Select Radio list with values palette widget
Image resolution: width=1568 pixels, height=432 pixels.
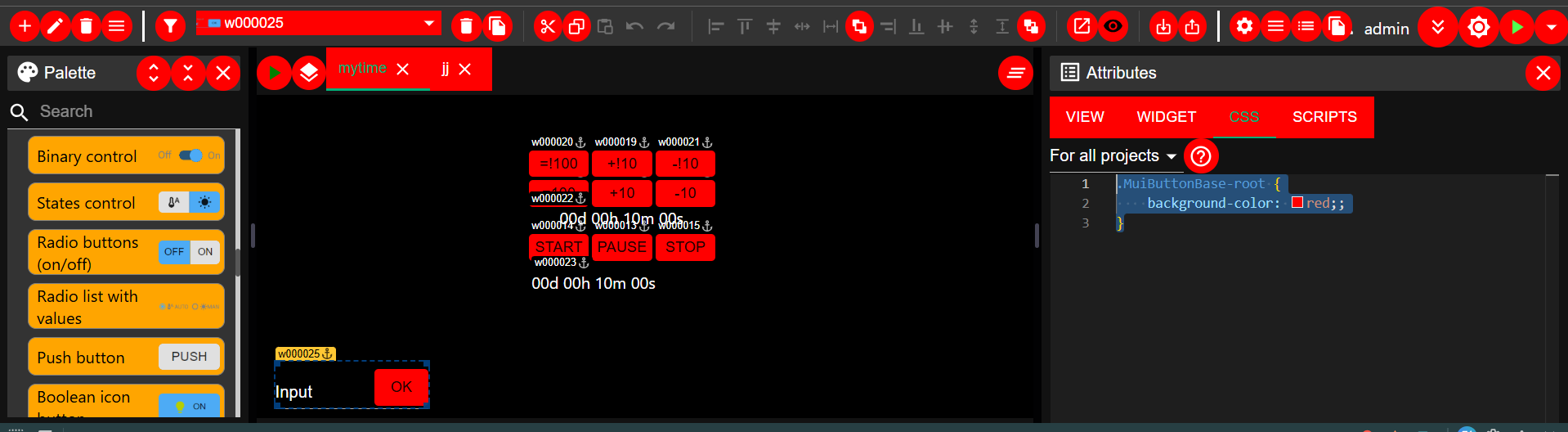point(126,306)
